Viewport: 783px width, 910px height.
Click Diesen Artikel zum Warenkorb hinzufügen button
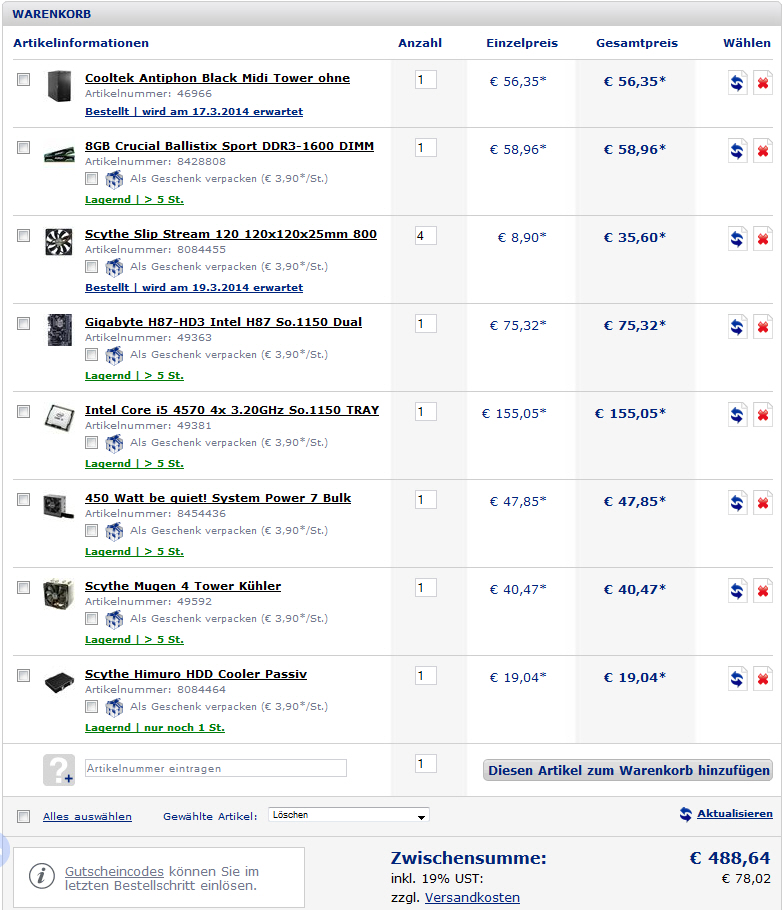(x=627, y=770)
